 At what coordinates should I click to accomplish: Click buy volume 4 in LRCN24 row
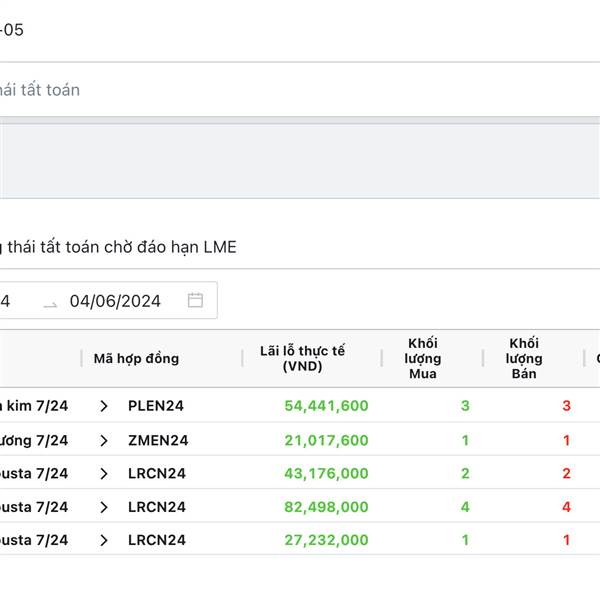click(465, 507)
